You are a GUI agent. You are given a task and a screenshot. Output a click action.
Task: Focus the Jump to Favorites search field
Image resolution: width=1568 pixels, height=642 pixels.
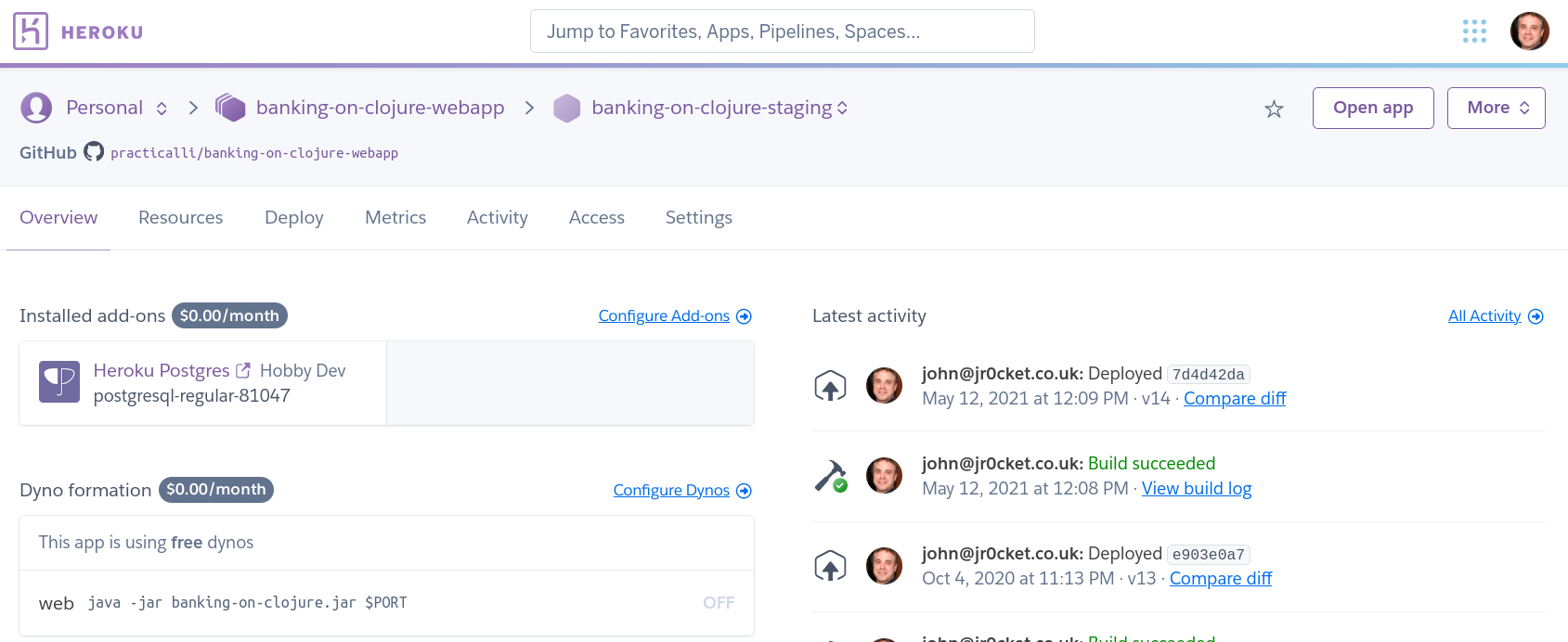point(782,32)
